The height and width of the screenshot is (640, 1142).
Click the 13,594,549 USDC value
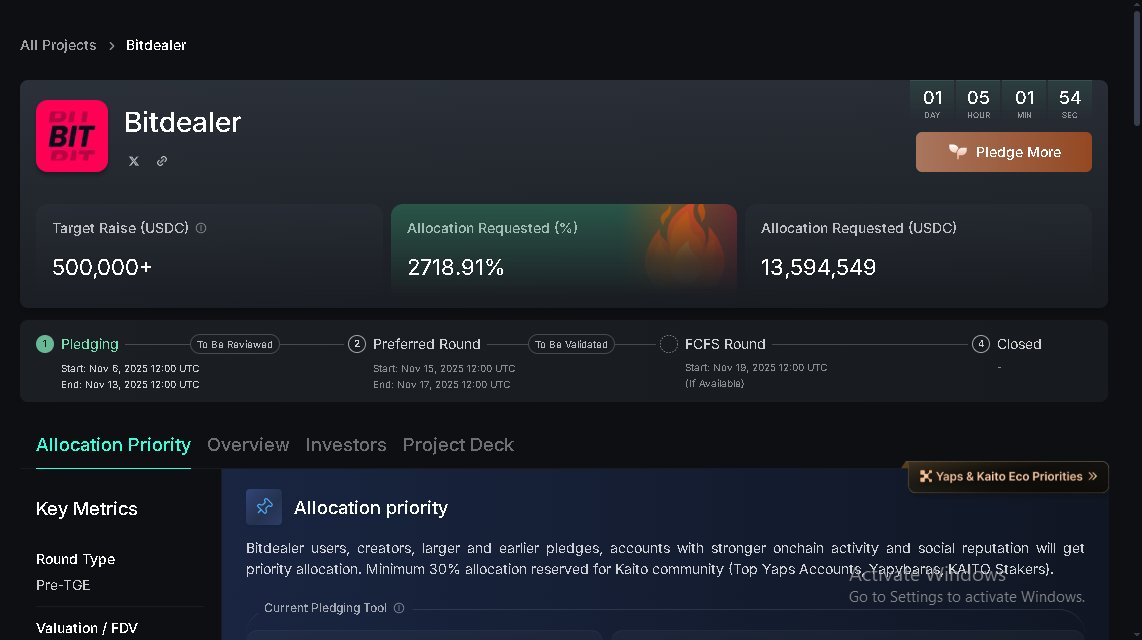[x=819, y=267]
